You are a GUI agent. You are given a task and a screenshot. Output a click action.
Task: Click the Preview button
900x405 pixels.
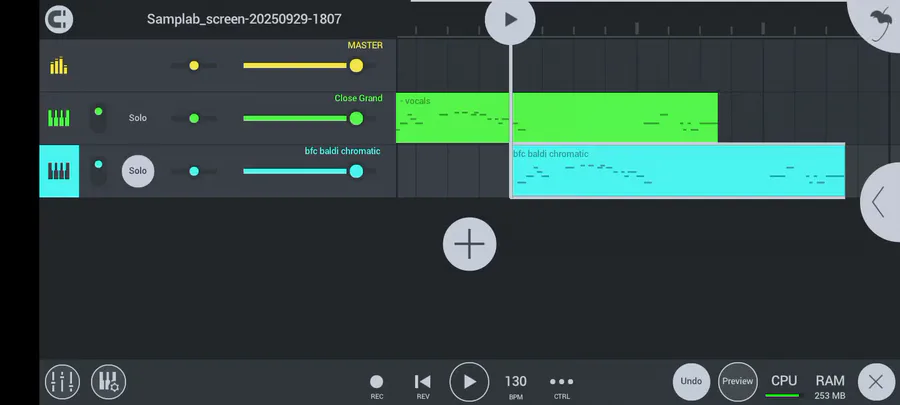(x=738, y=381)
